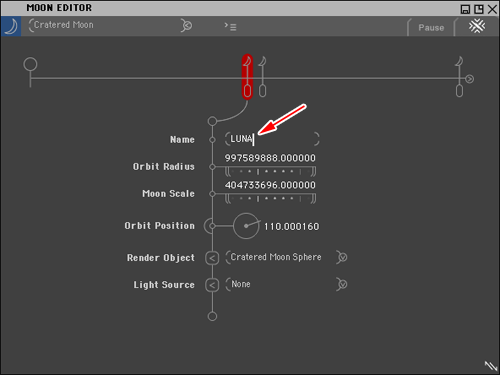Select the far-right moon marker on timeline
Image resolution: width=500 pixels, height=375 pixels.
pyautogui.click(x=459, y=77)
